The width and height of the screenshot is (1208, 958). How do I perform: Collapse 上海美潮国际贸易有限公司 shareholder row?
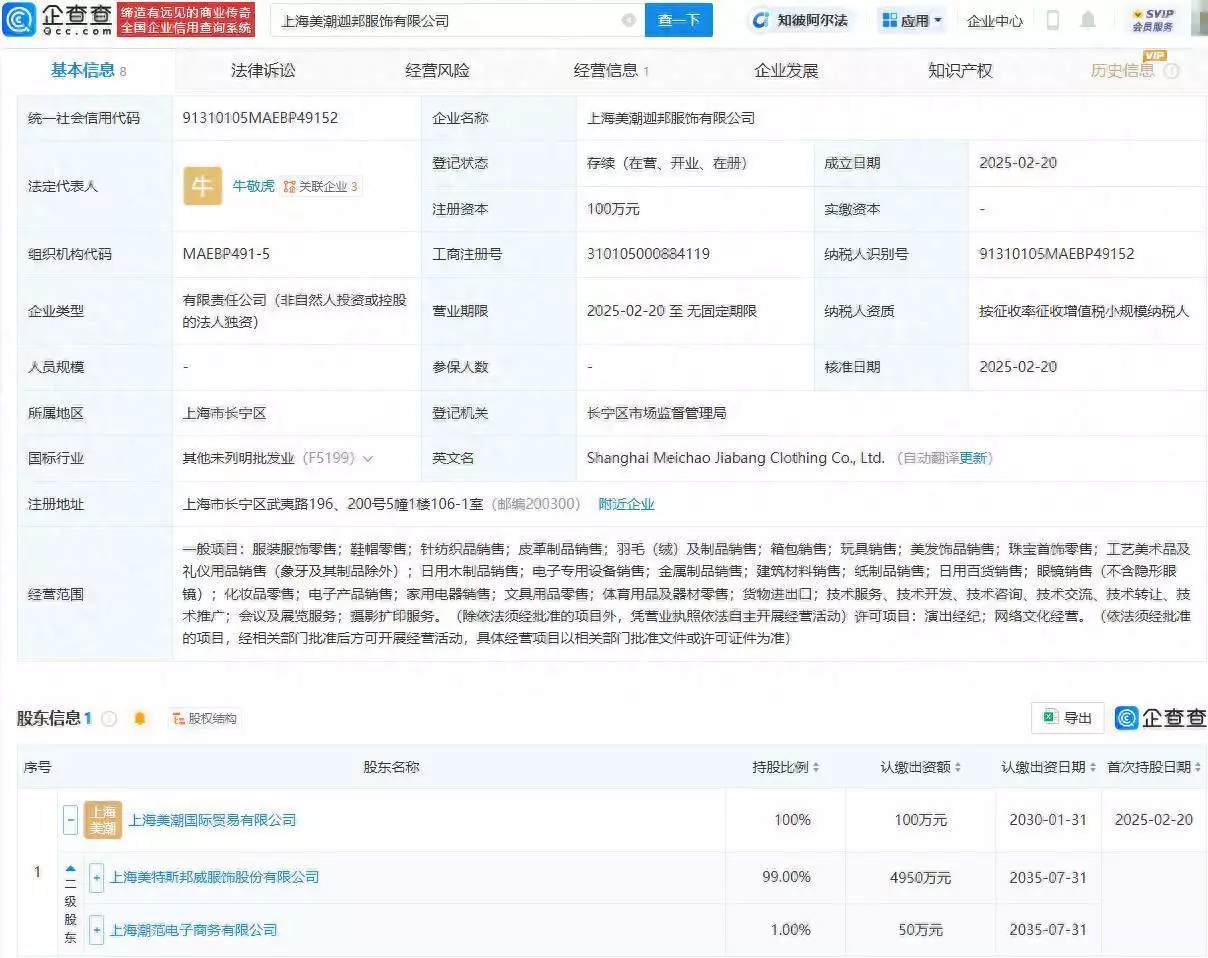70,820
